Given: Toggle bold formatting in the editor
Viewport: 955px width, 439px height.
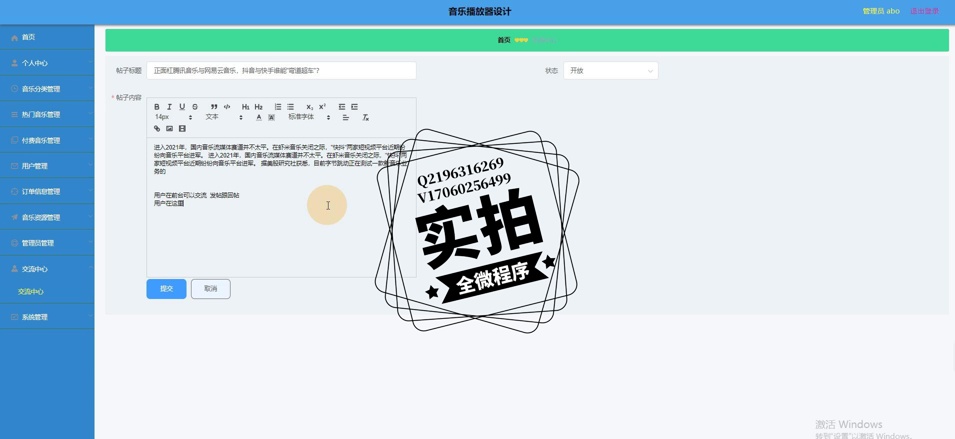Looking at the screenshot, I should click(x=157, y=107).
